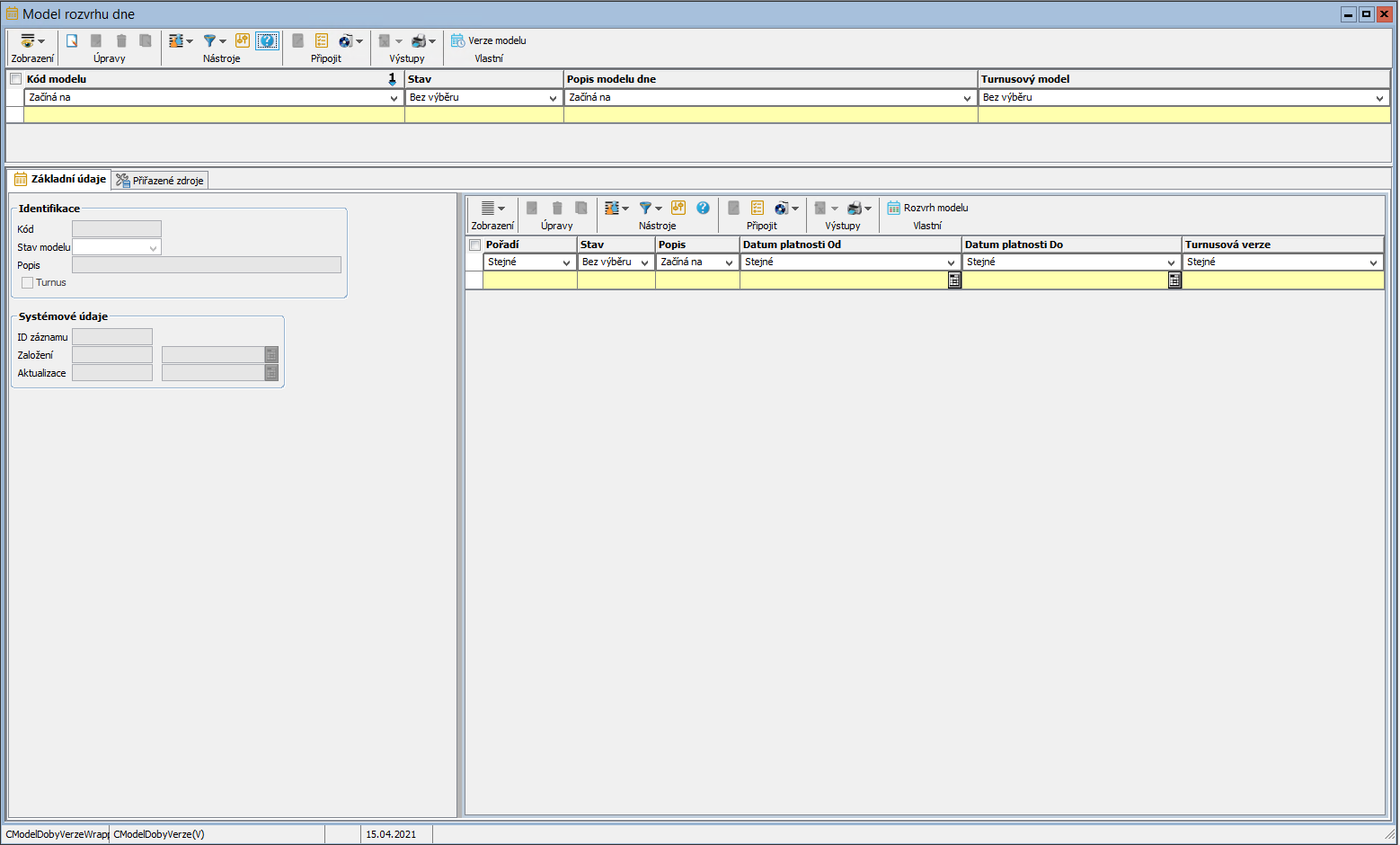This screenshot has height=845, width=1400.
Task: Click the calendar picker in the Datum platnosti Od cell
Action: coord(954,280)
